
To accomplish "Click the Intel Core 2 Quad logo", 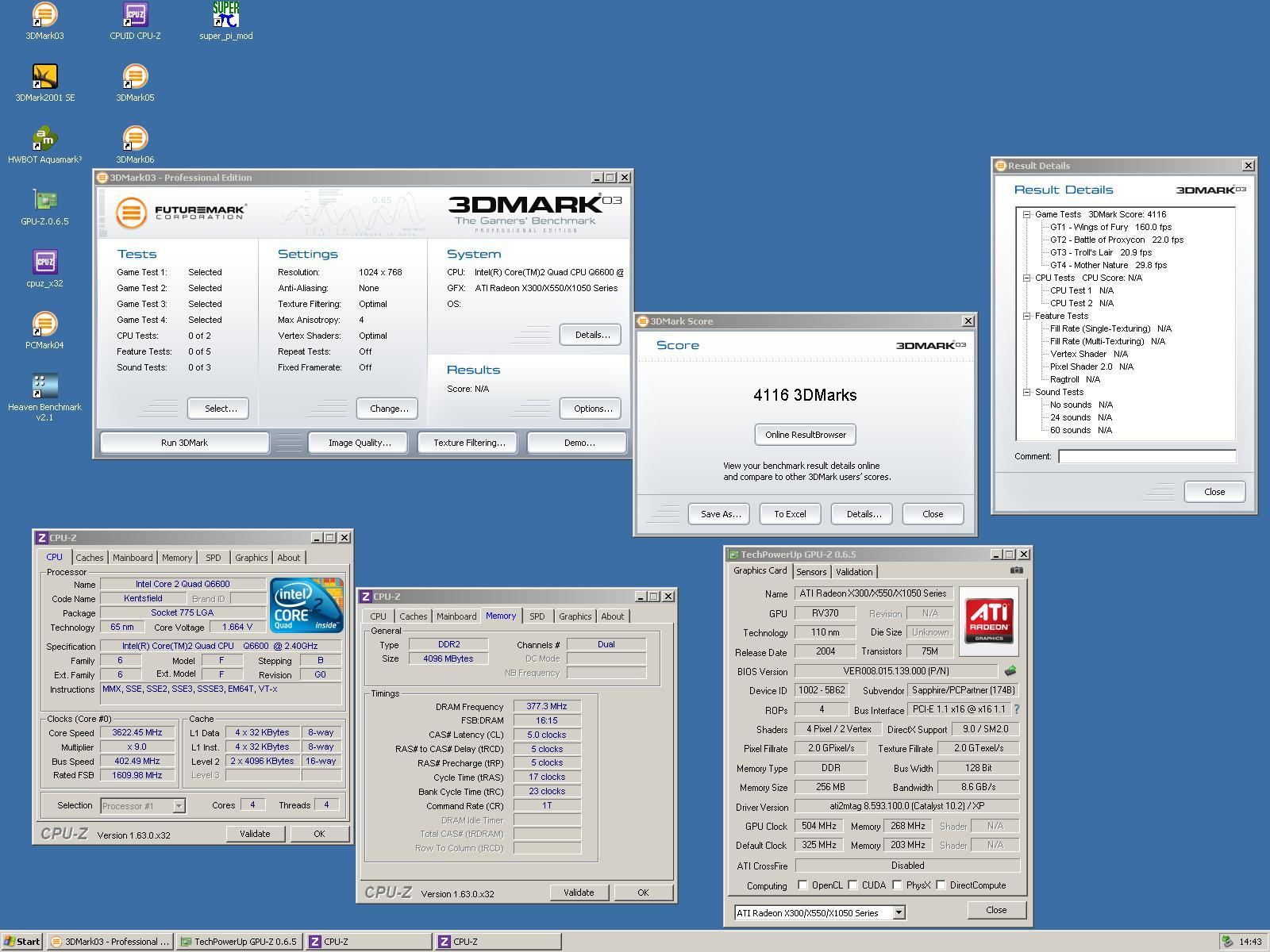I will [x=306, y=605].
